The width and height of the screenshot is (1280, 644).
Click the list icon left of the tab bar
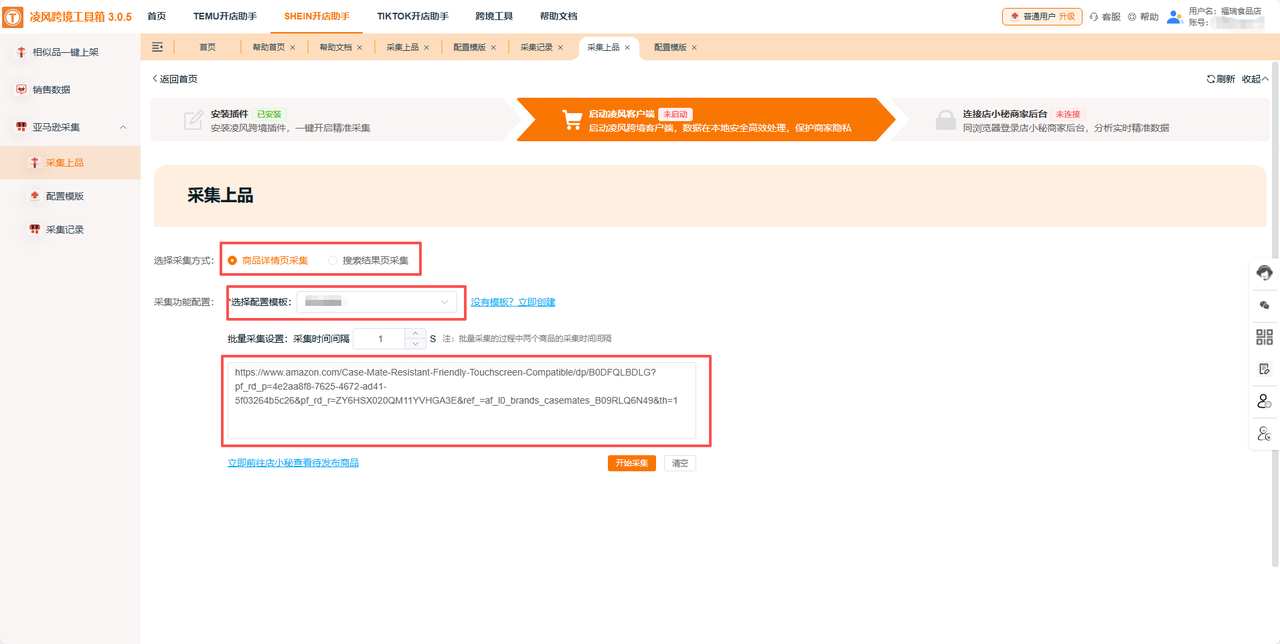[x=157, y=46]
